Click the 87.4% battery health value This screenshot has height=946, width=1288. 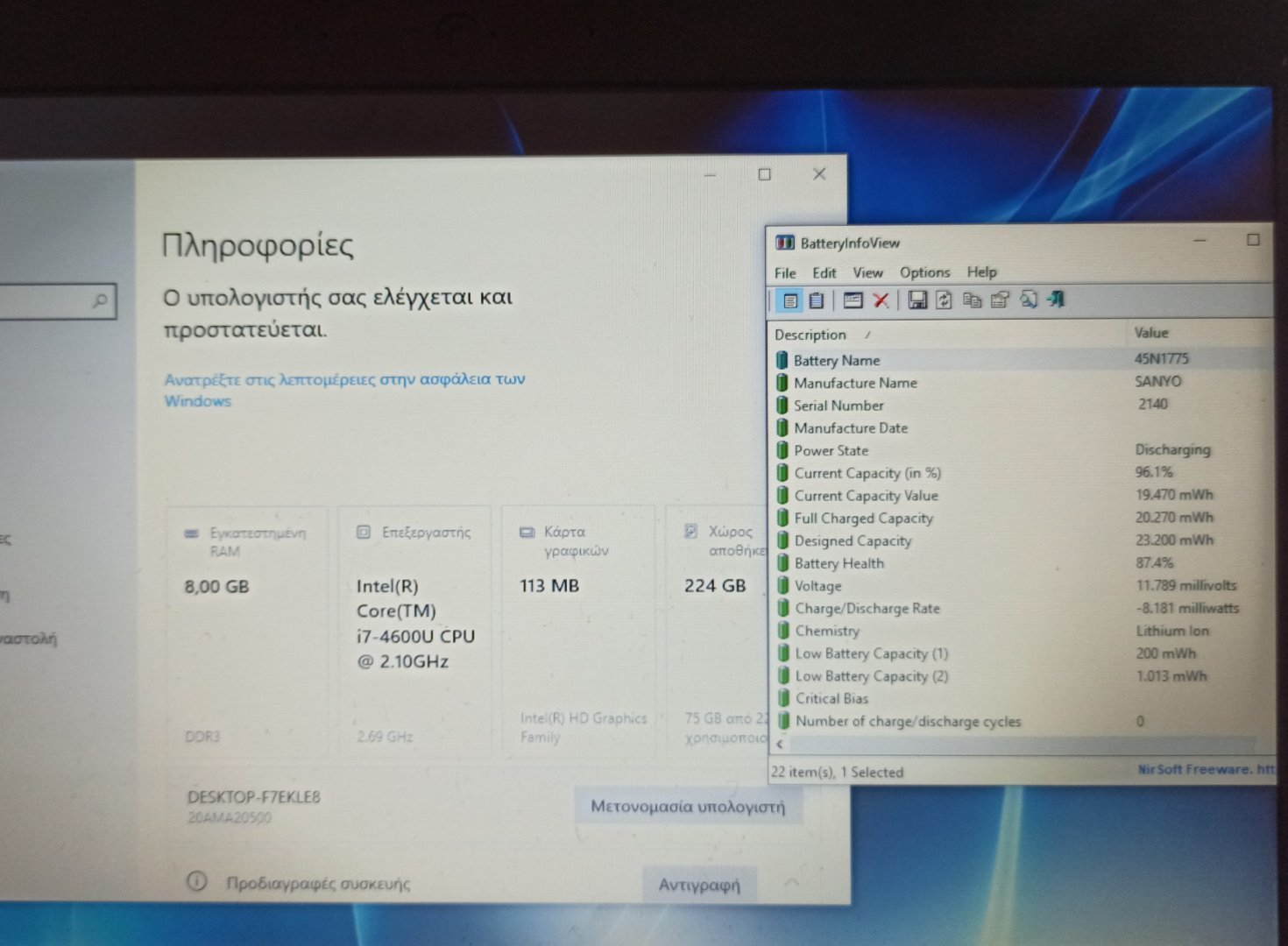(x=1154, y=562)
